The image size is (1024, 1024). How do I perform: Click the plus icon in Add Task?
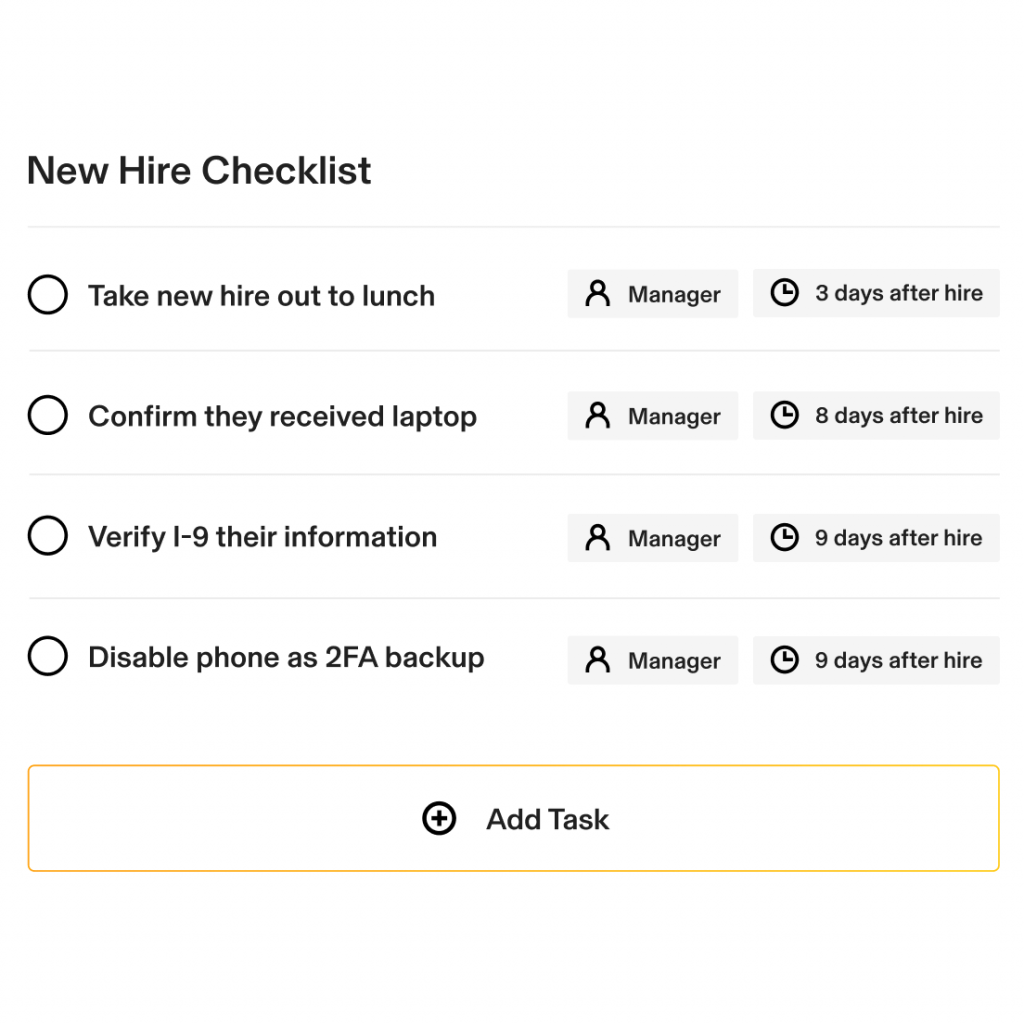(439, 818)
